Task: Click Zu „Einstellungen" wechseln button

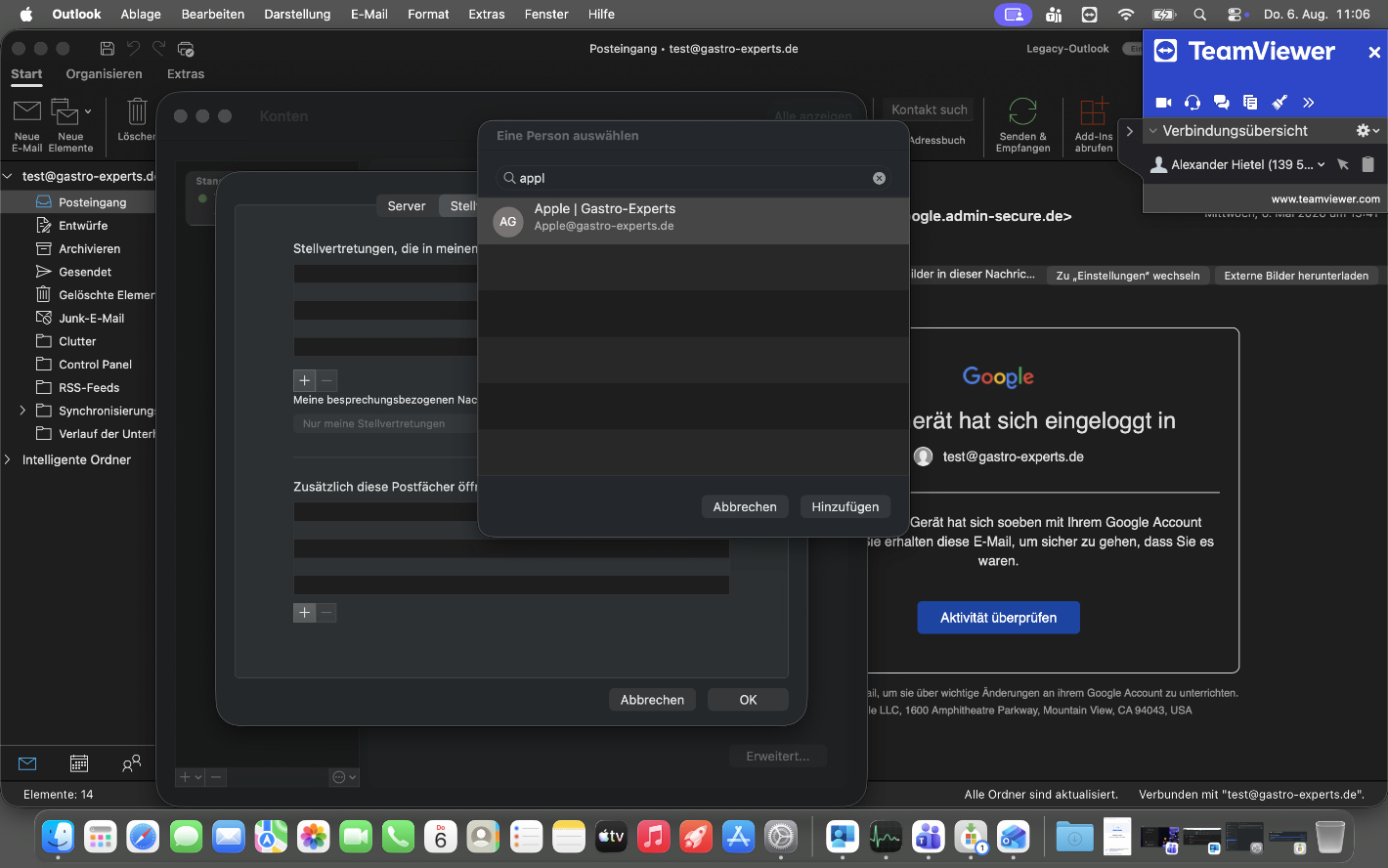Action: 1128,276
